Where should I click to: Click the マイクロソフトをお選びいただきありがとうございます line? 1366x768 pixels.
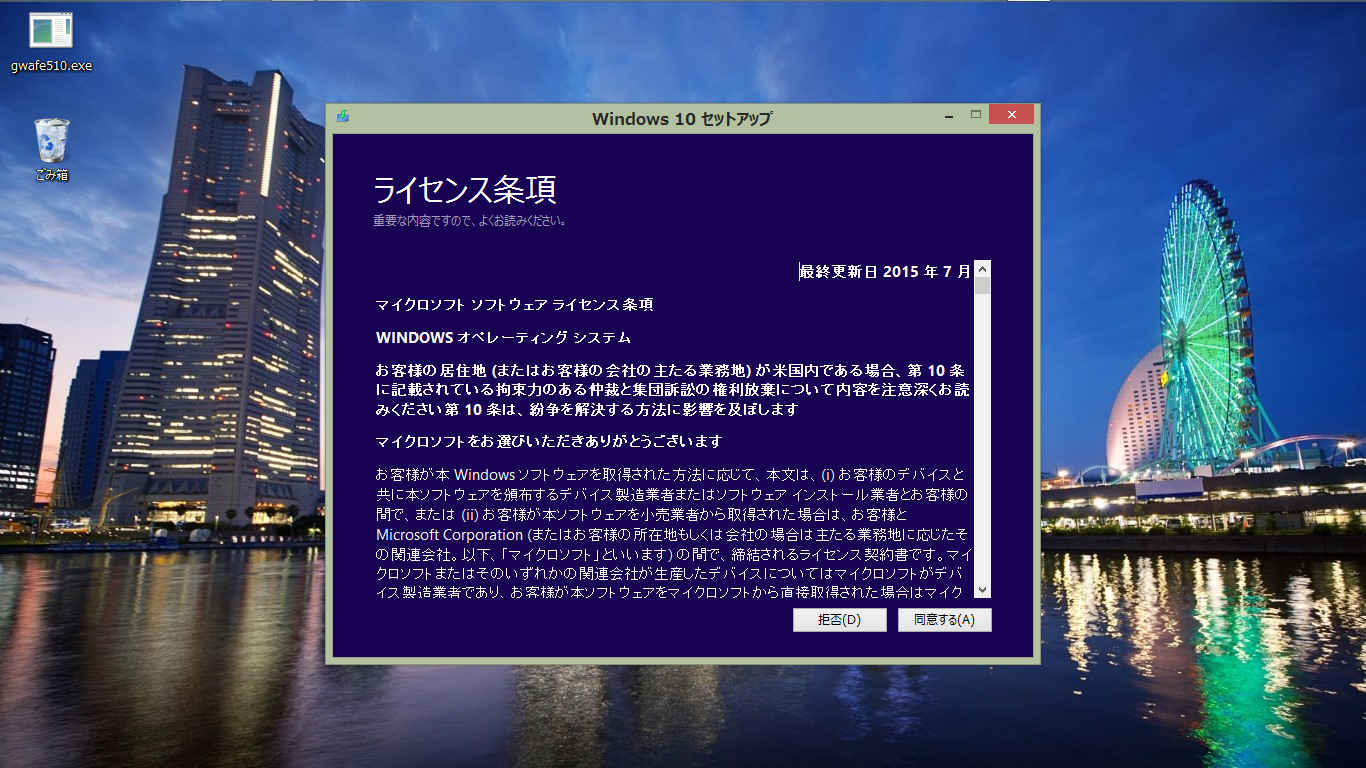549,441
